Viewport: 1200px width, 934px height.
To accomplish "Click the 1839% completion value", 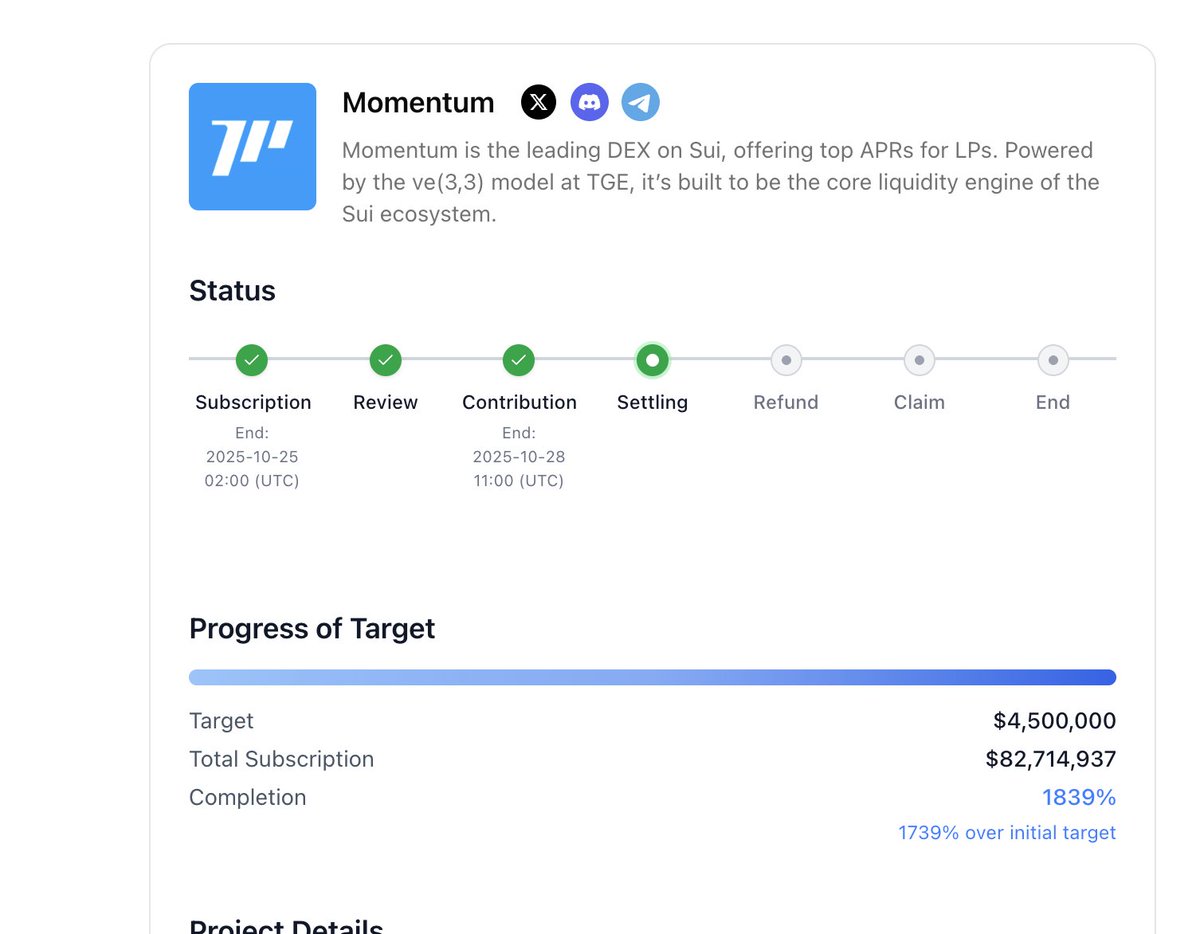I will tap(1079, 797).
